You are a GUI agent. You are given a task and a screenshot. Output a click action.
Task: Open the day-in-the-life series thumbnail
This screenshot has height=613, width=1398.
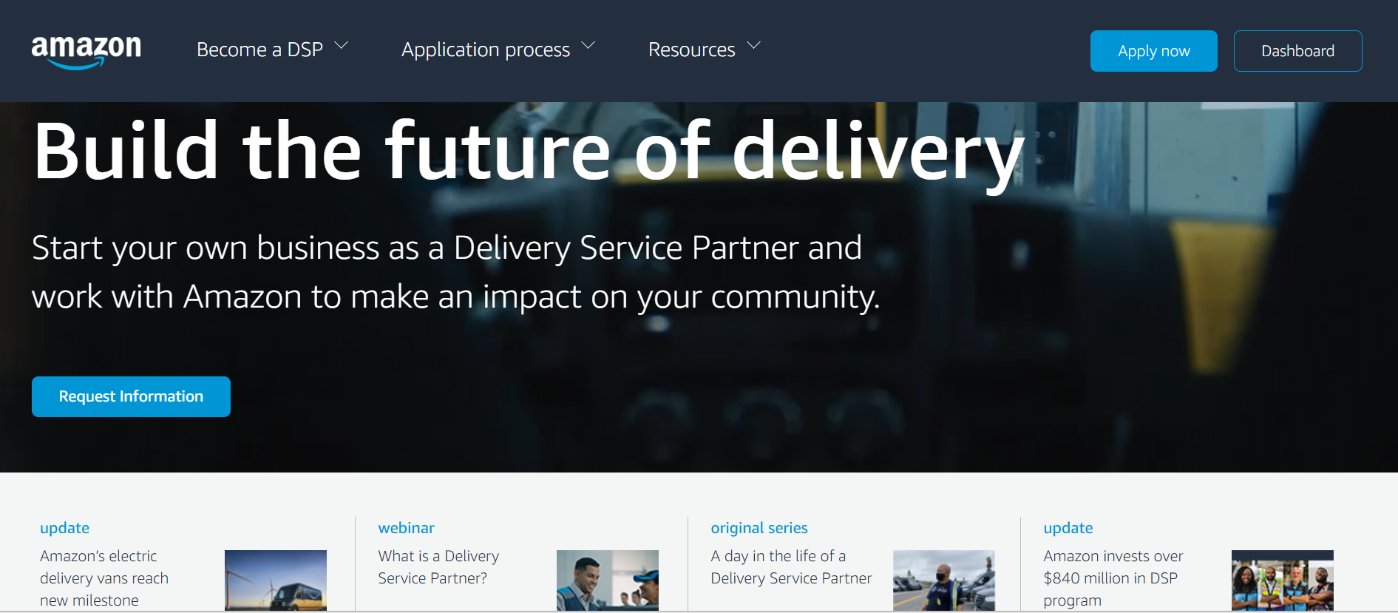[x=944, y=580]
